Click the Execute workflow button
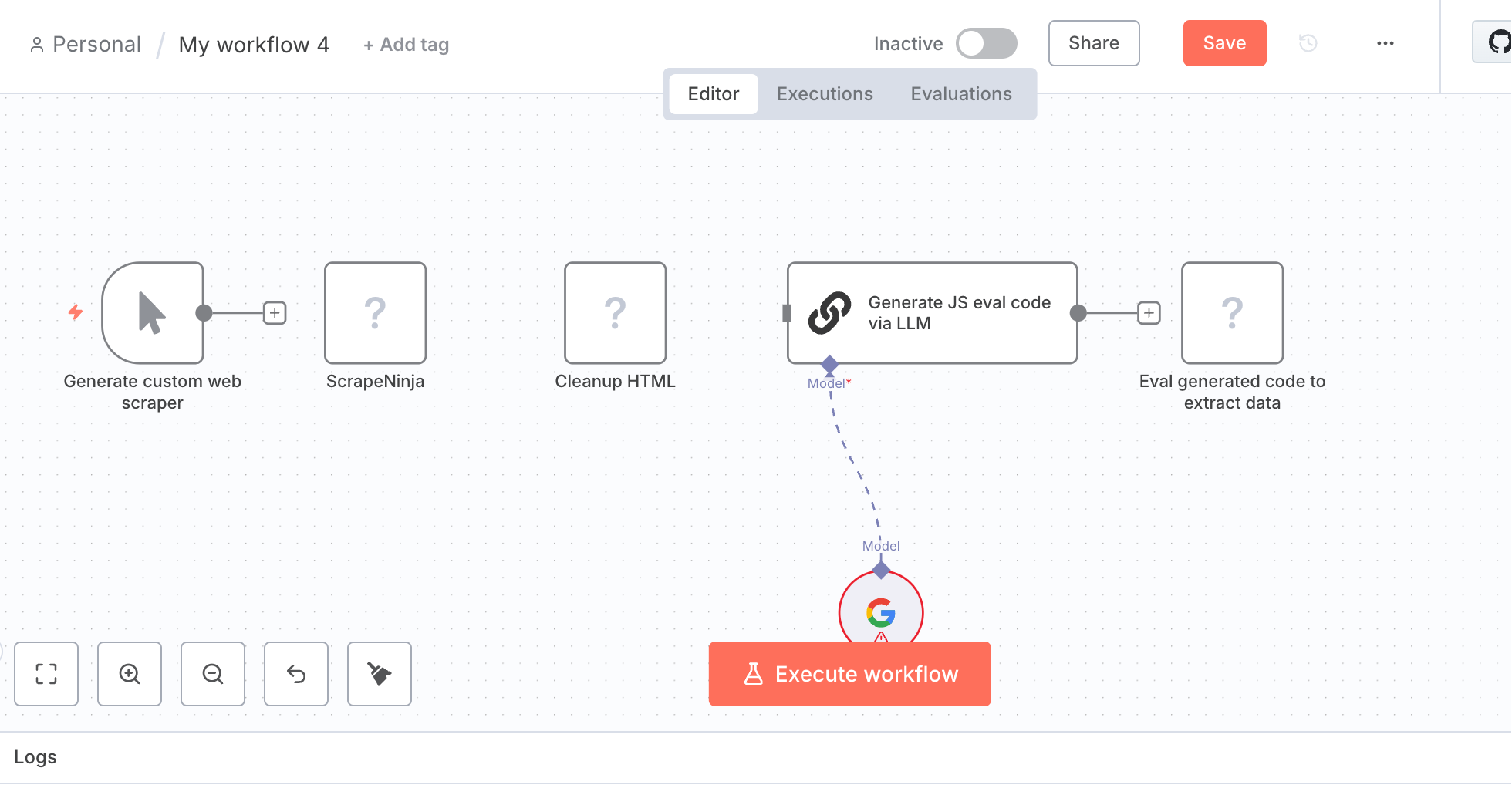 [x=850, y=674]
